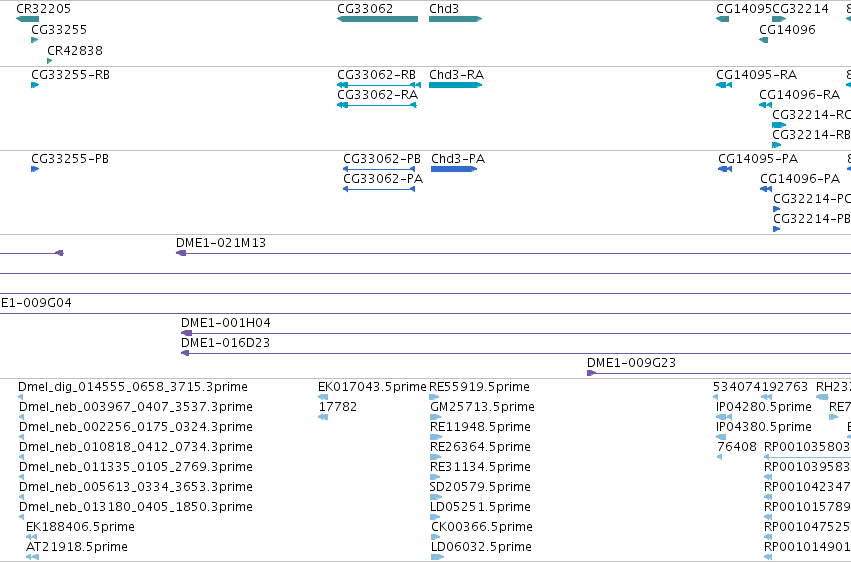The height and width of the screenshot is (562, 851).
Task: Click the DME1-001H04 clone label
Action: click(x=226, y=323)
